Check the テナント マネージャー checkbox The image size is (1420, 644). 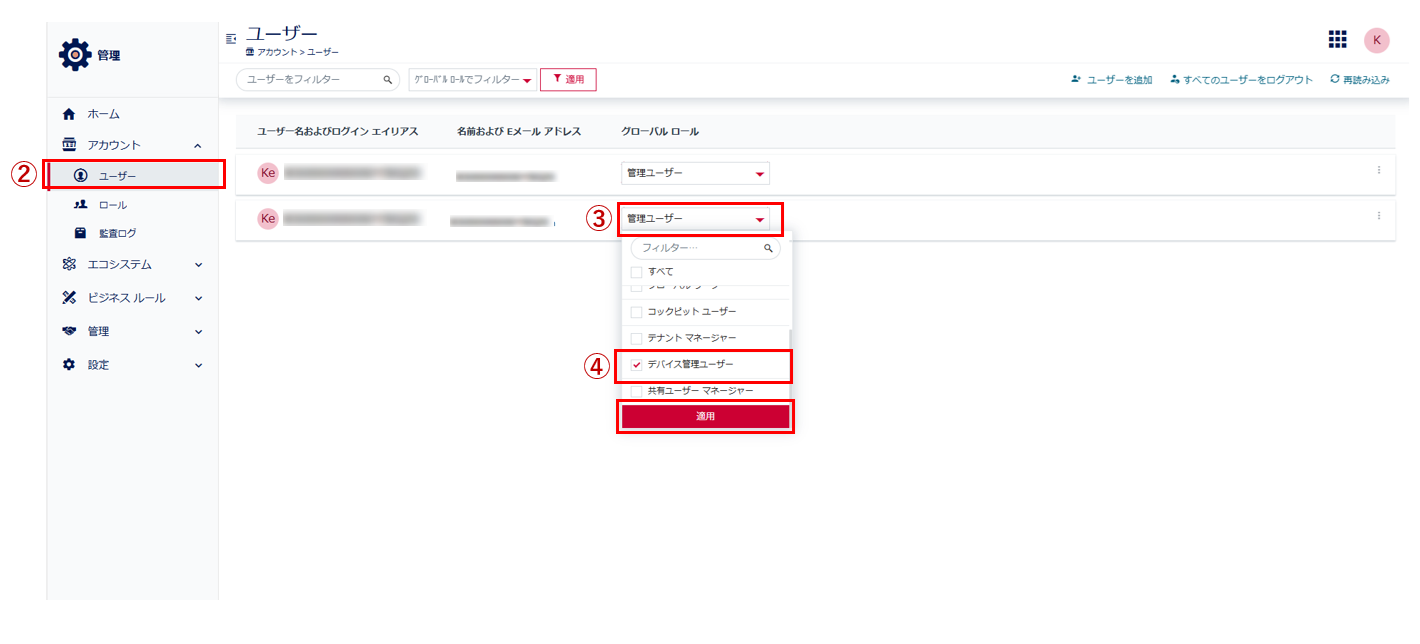tap(636, 339)
